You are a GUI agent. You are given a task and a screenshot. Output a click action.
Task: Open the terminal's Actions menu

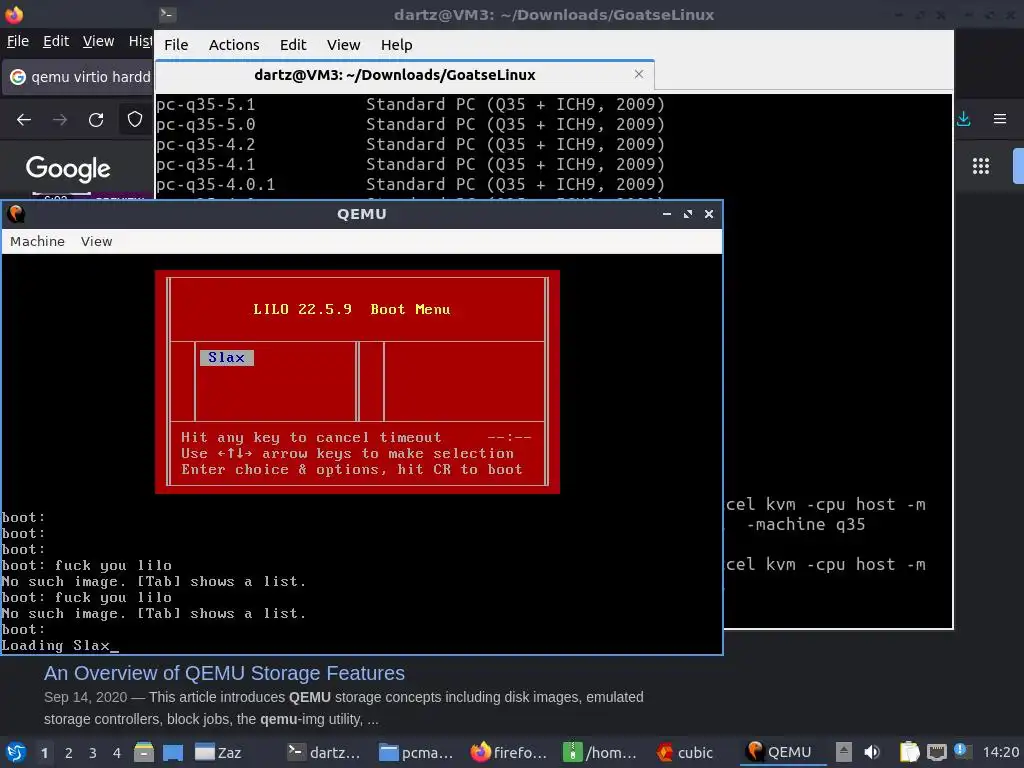[234, 45]
